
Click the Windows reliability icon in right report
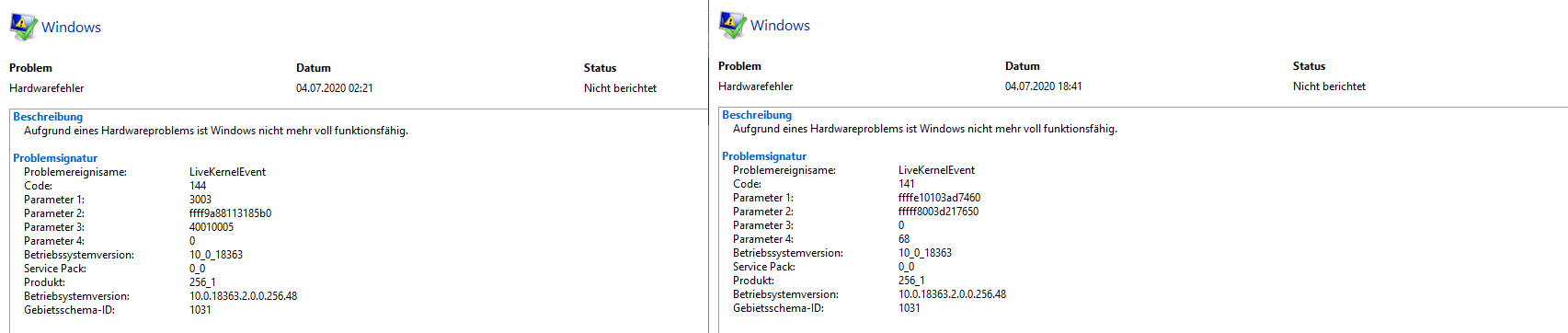(x=732, y=25)
